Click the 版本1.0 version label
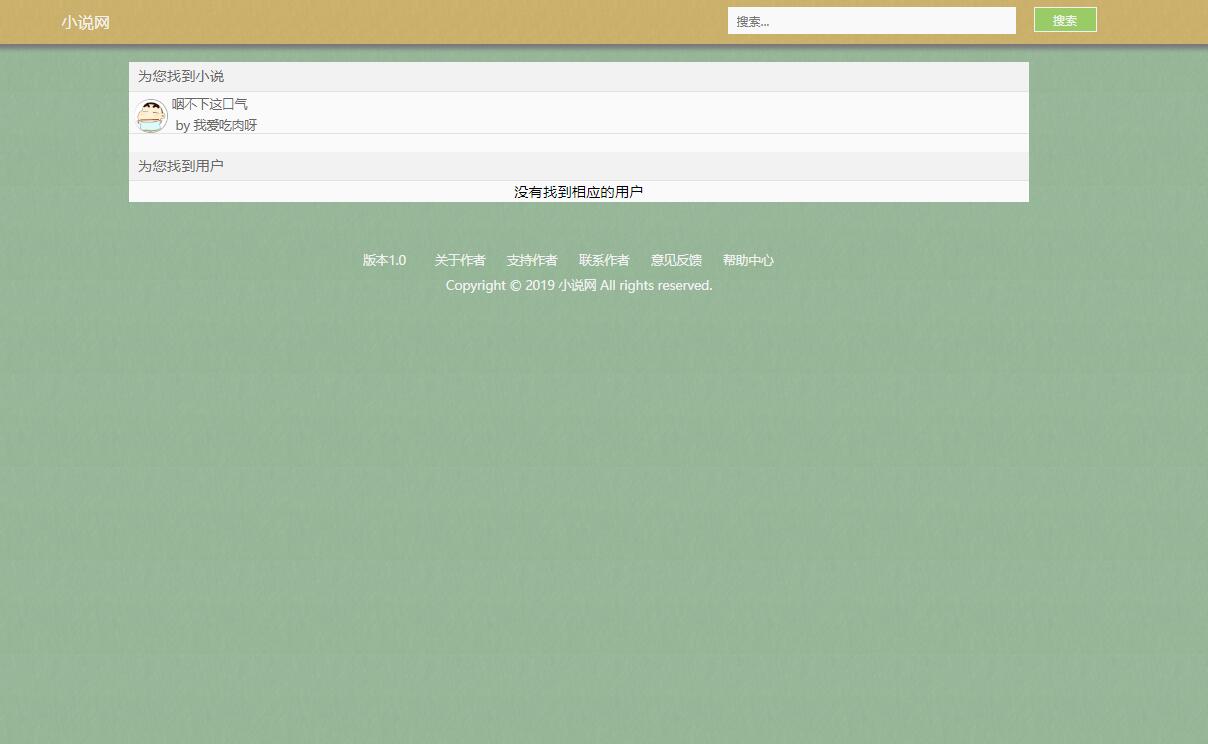The height and width of the screenshot is (744, 1208). click(384, 260)
